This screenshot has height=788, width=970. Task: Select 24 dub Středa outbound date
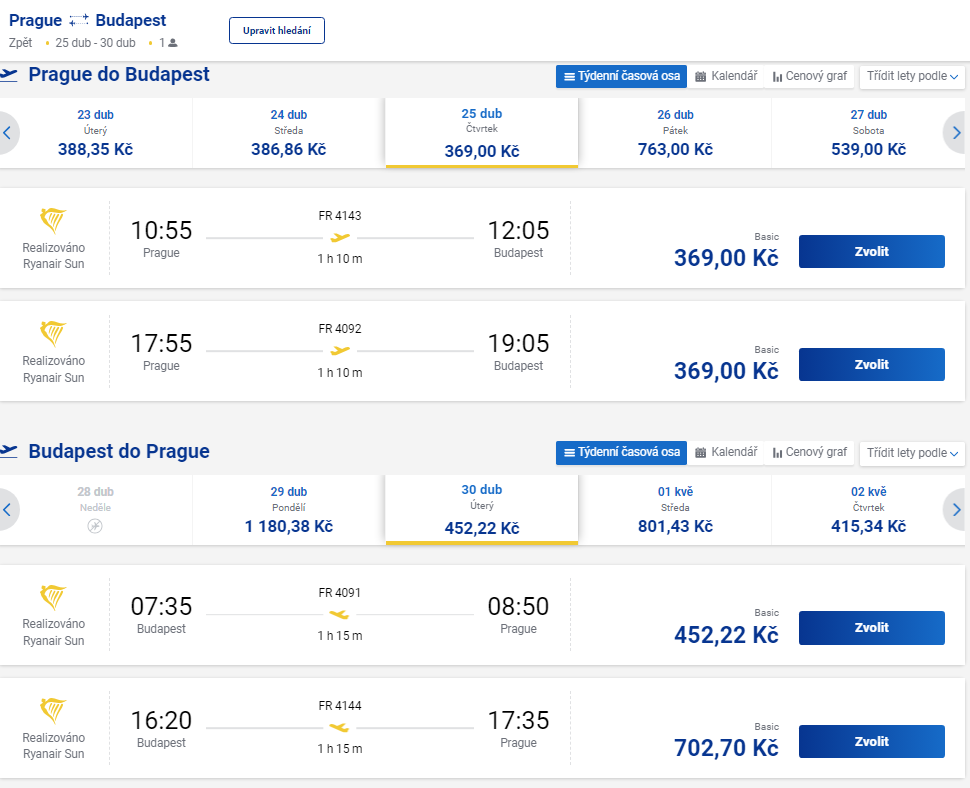[x=288, y=132]
